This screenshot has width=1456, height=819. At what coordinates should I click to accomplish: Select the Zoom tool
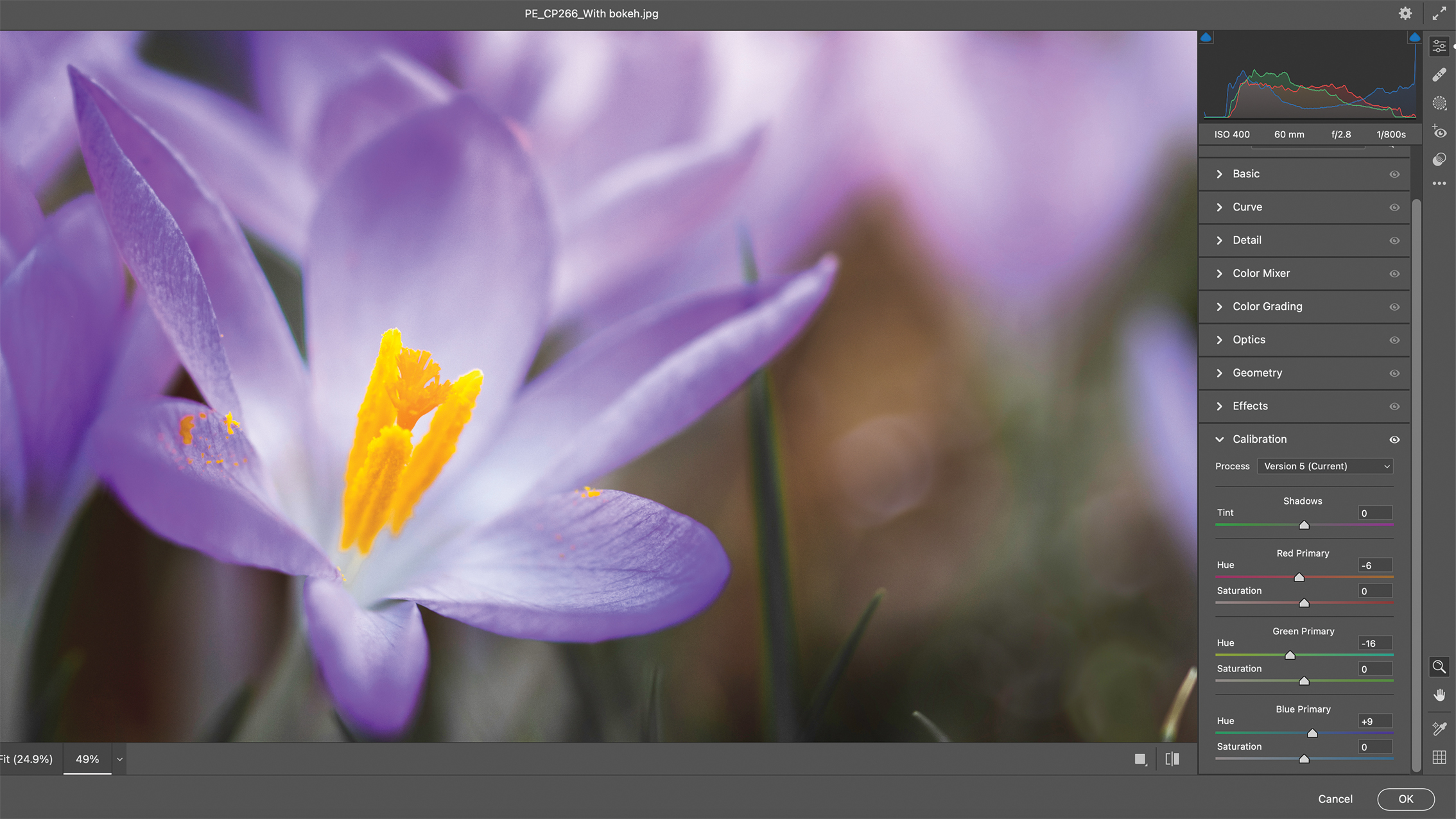[x=1439, y=667]
